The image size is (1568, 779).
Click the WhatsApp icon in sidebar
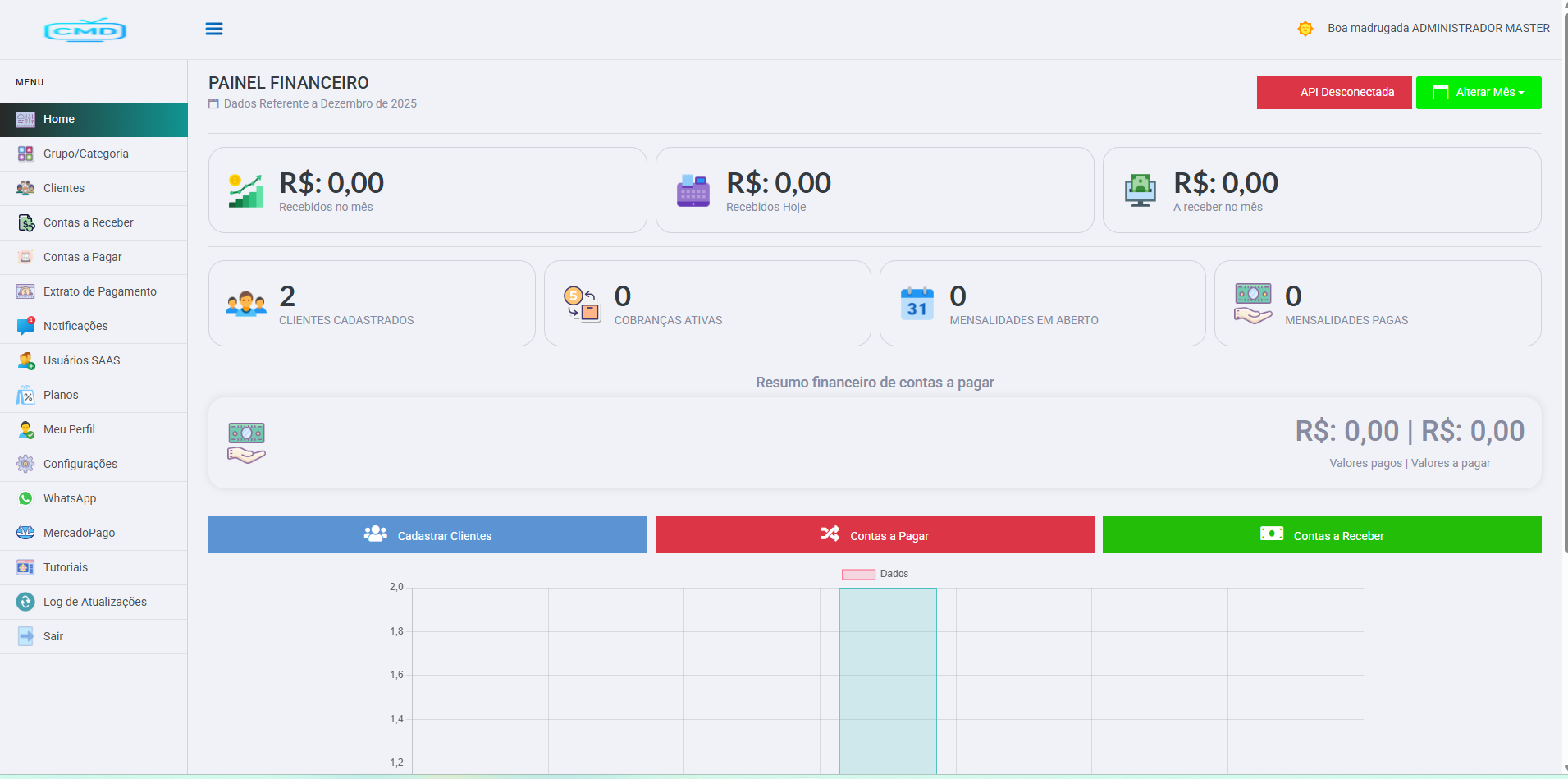point(25,498)
